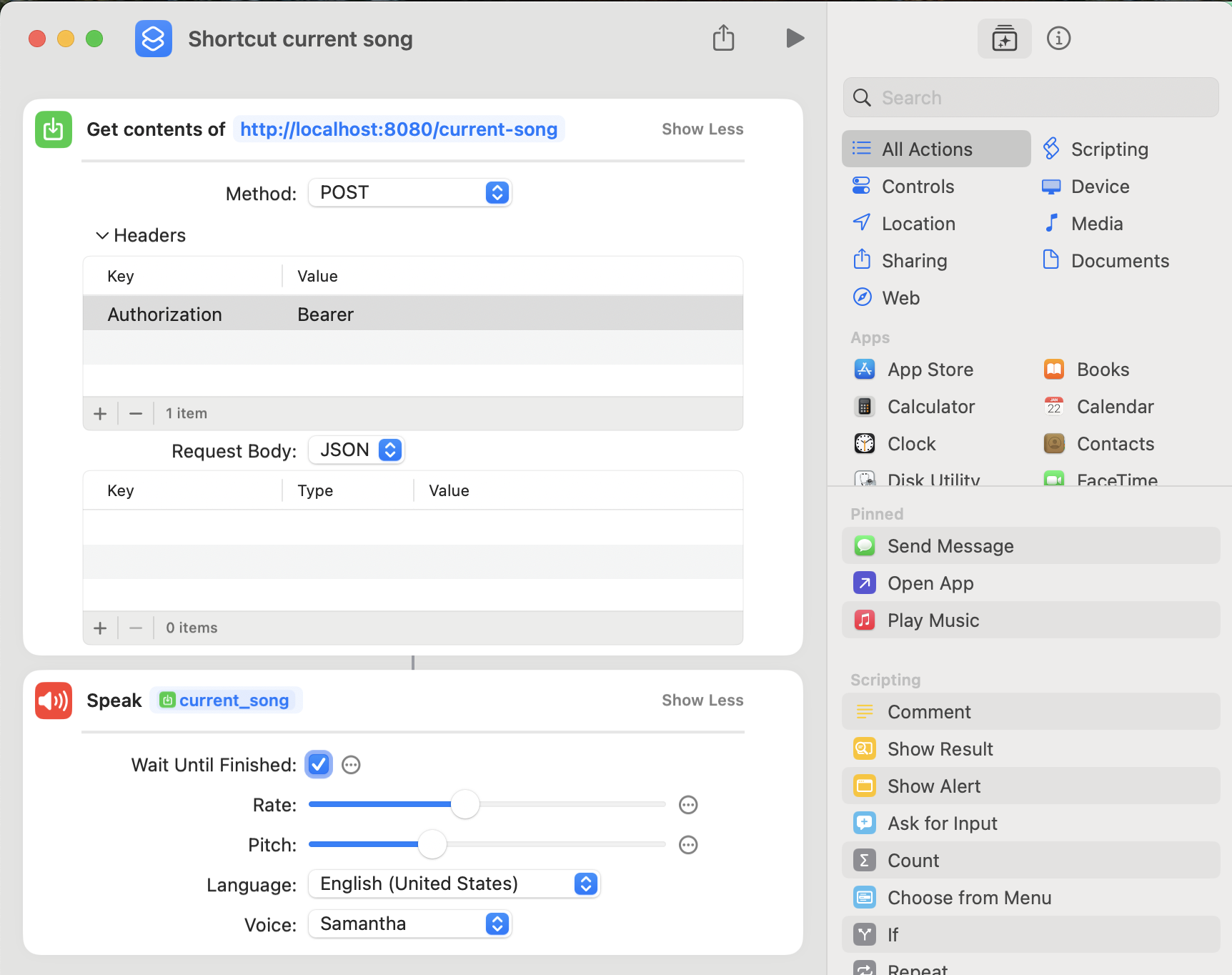The image size is (1232, 975).
Task: Open shortcut details info icon
Action: 1058,39
